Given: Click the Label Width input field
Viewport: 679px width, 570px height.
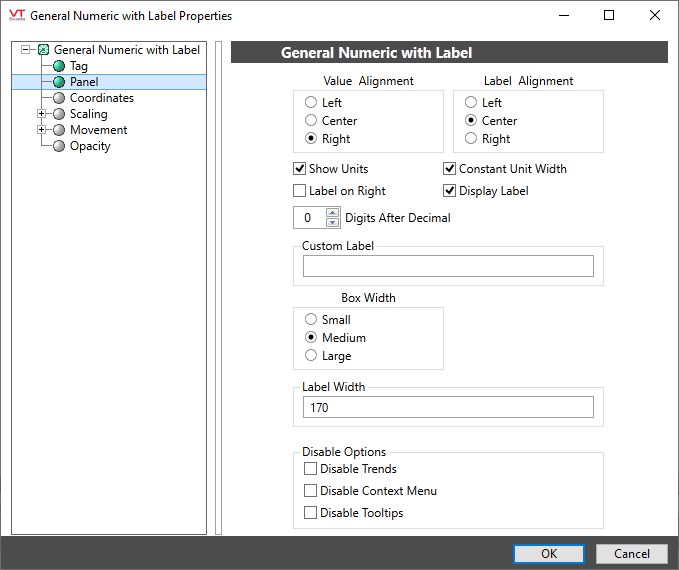Looking at the screenshot, I should click(x=448, y=407).
